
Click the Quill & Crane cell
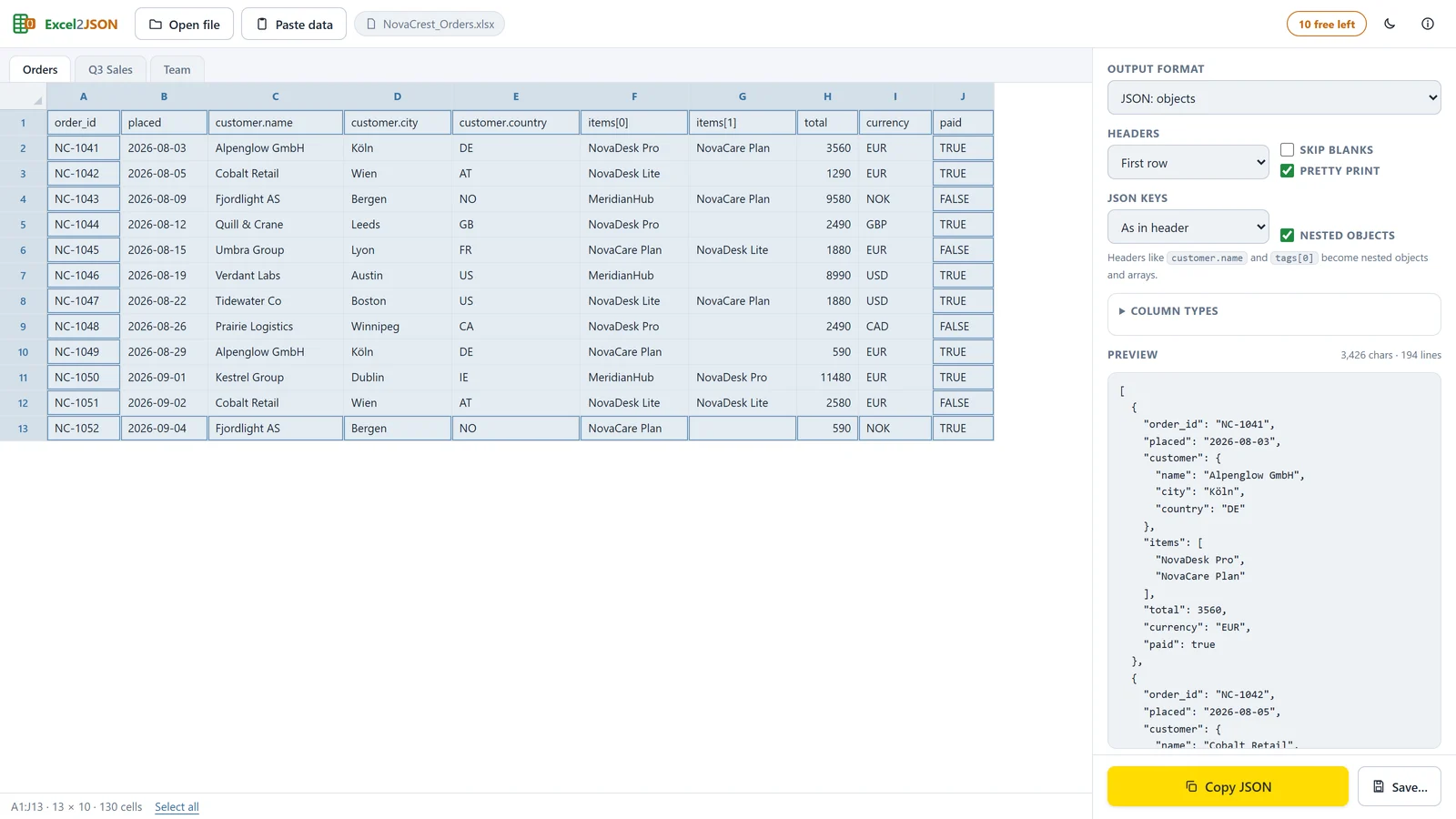point(276,224)
